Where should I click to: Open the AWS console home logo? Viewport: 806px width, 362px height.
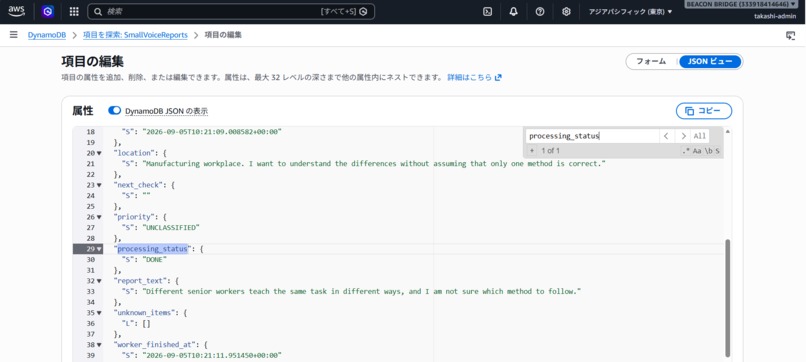point(16,11)
